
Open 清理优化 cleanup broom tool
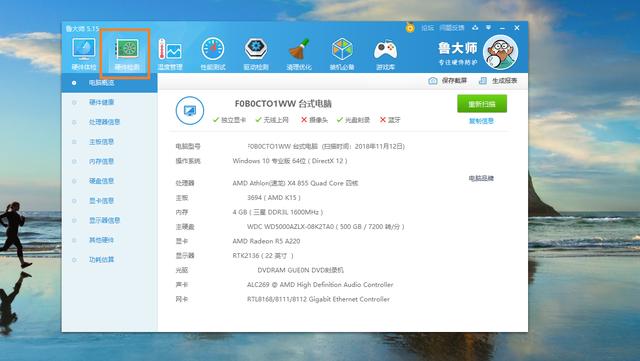pyautogui.click(x=299, y=54)
